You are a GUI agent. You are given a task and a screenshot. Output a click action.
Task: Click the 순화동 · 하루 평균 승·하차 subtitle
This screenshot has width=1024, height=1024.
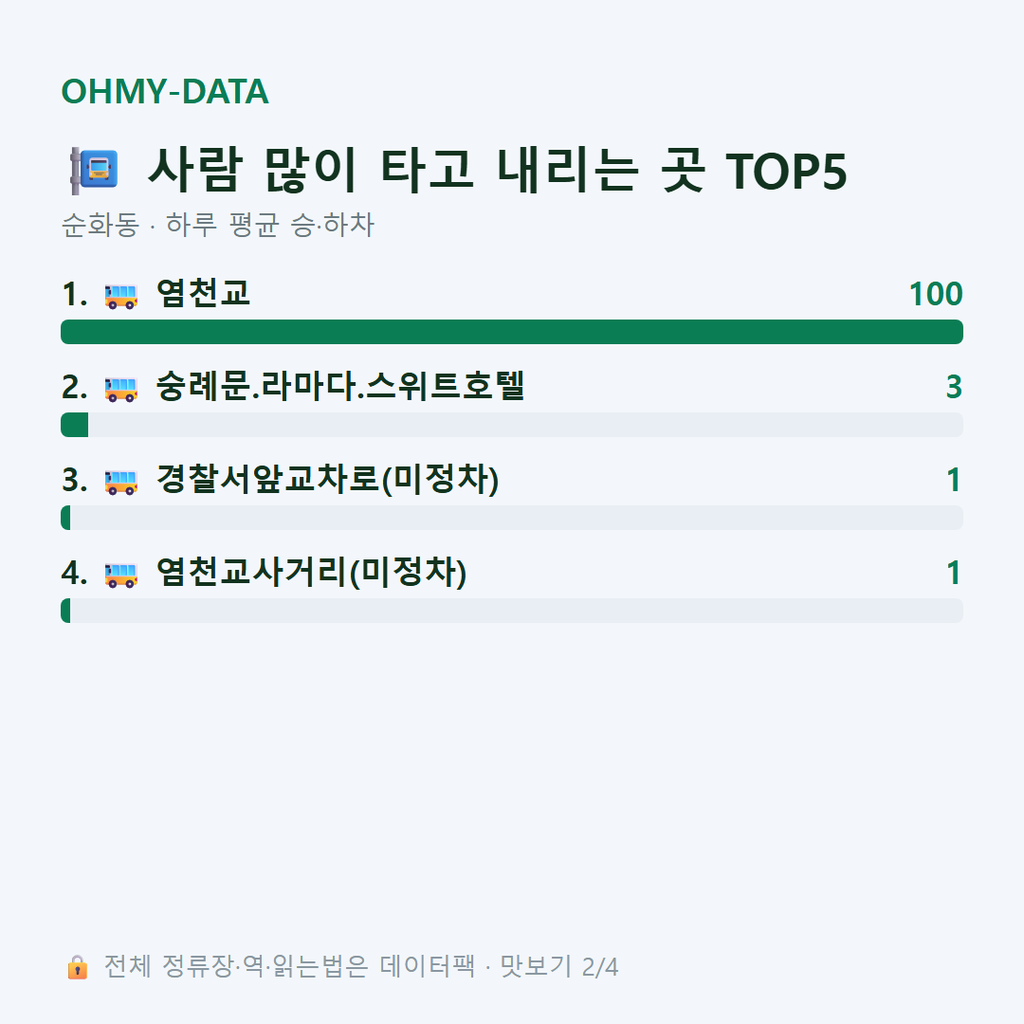point(217,225)
